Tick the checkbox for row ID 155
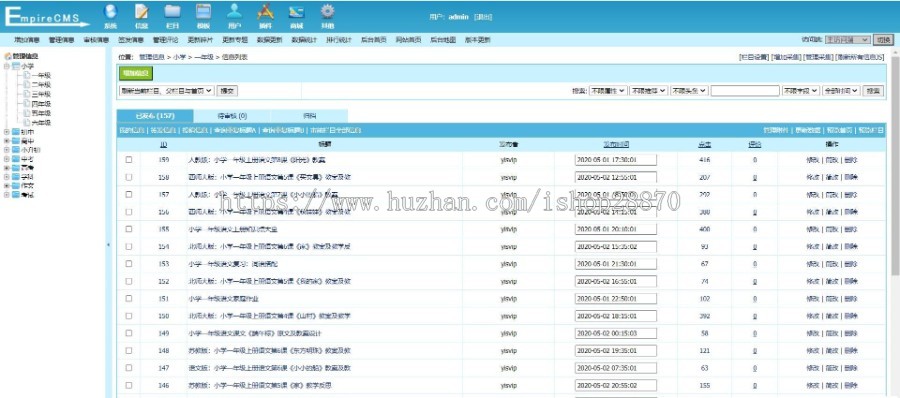Image resolution: width=900 pixels, height=398 pixels. [x=129, y=229]
